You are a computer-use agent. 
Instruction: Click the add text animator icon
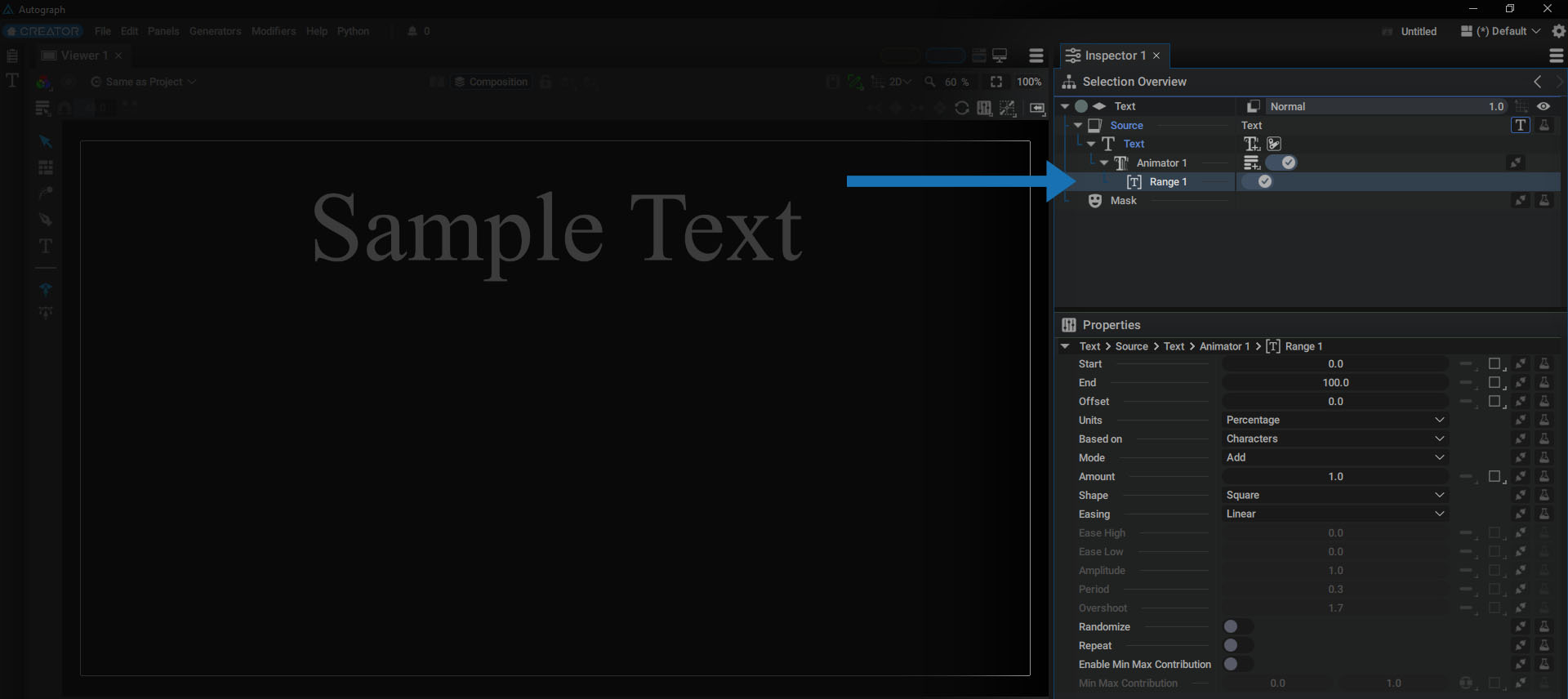(x=1252, y=144)
